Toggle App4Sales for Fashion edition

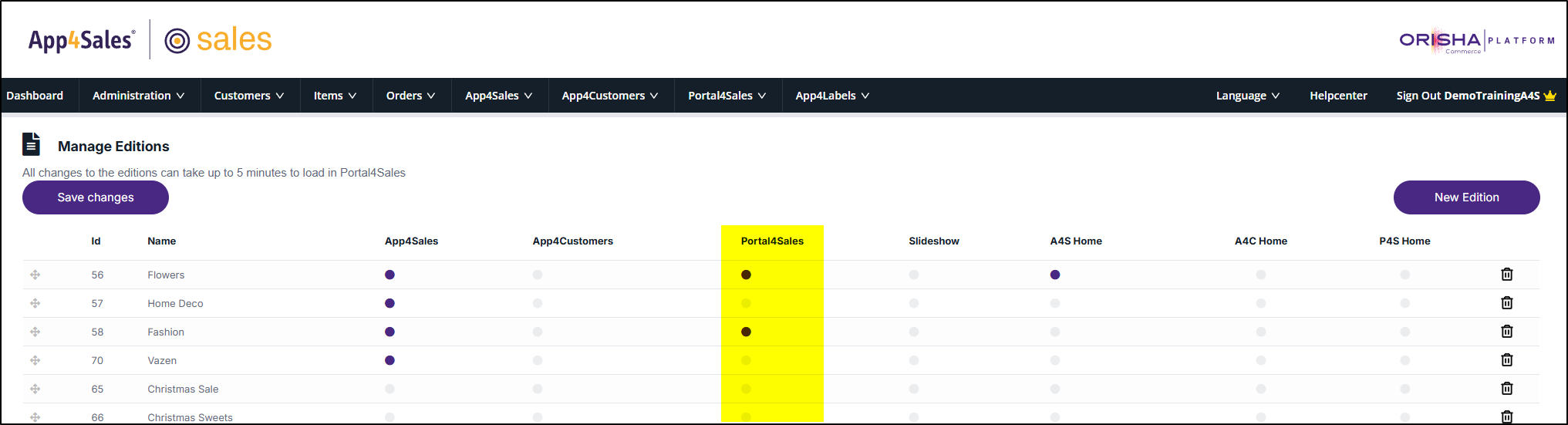[x=389, y=332]
